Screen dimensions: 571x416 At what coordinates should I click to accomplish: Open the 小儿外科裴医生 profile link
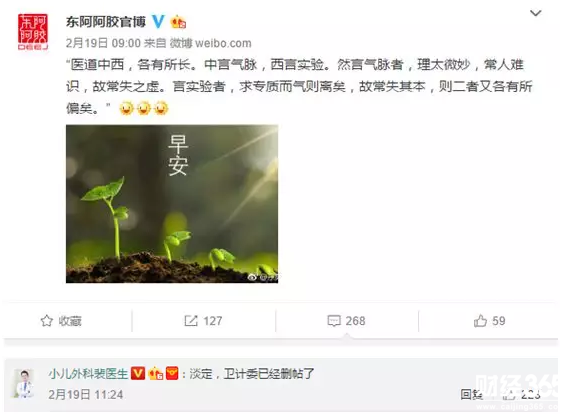pos(88,374)
